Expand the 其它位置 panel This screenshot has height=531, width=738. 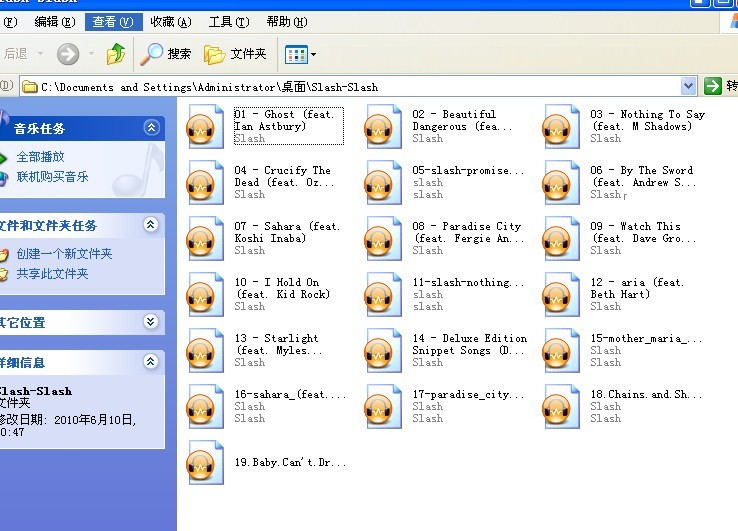coord(151,322)
